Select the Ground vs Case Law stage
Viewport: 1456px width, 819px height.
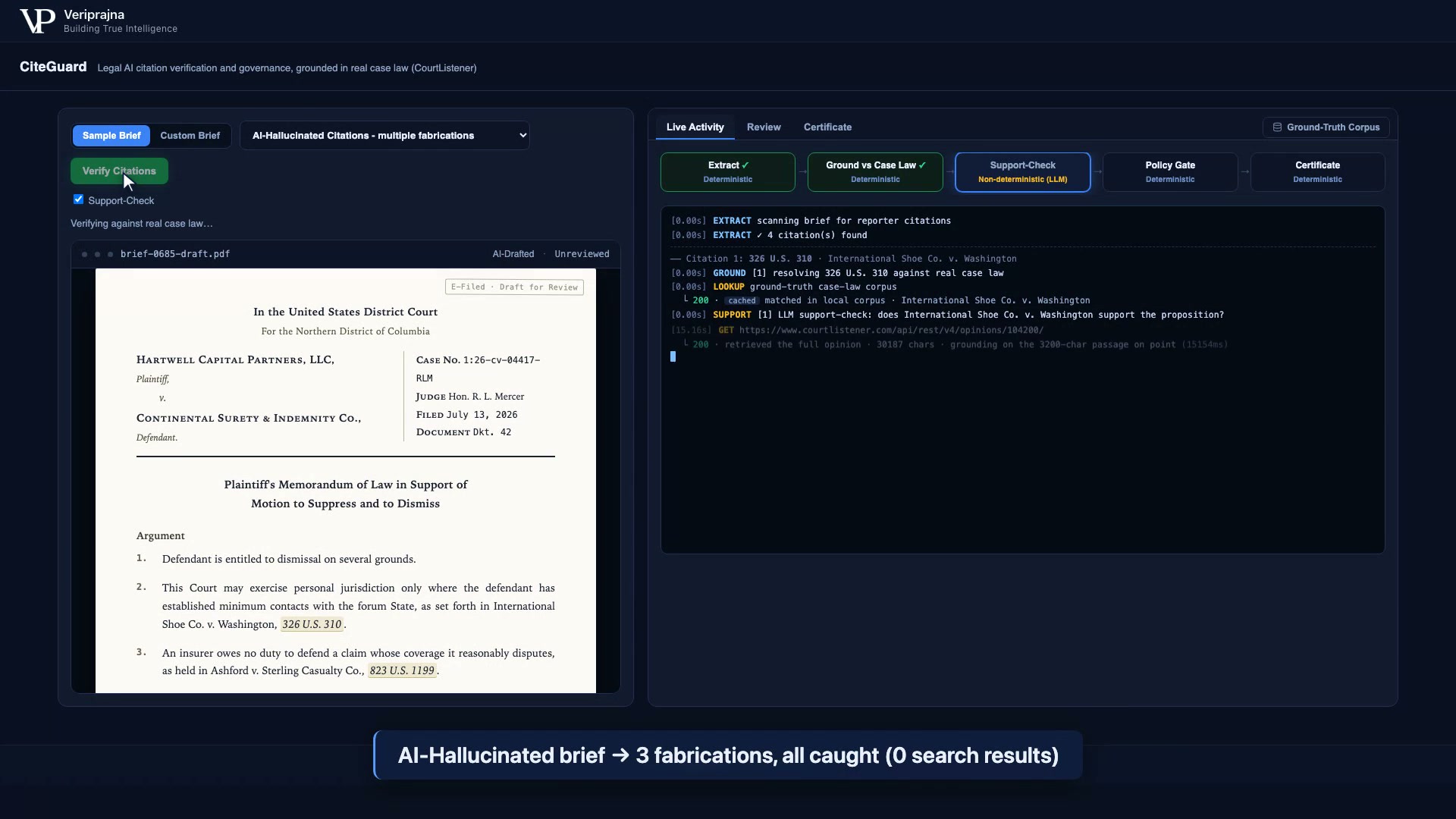click(x=875, y=172)
